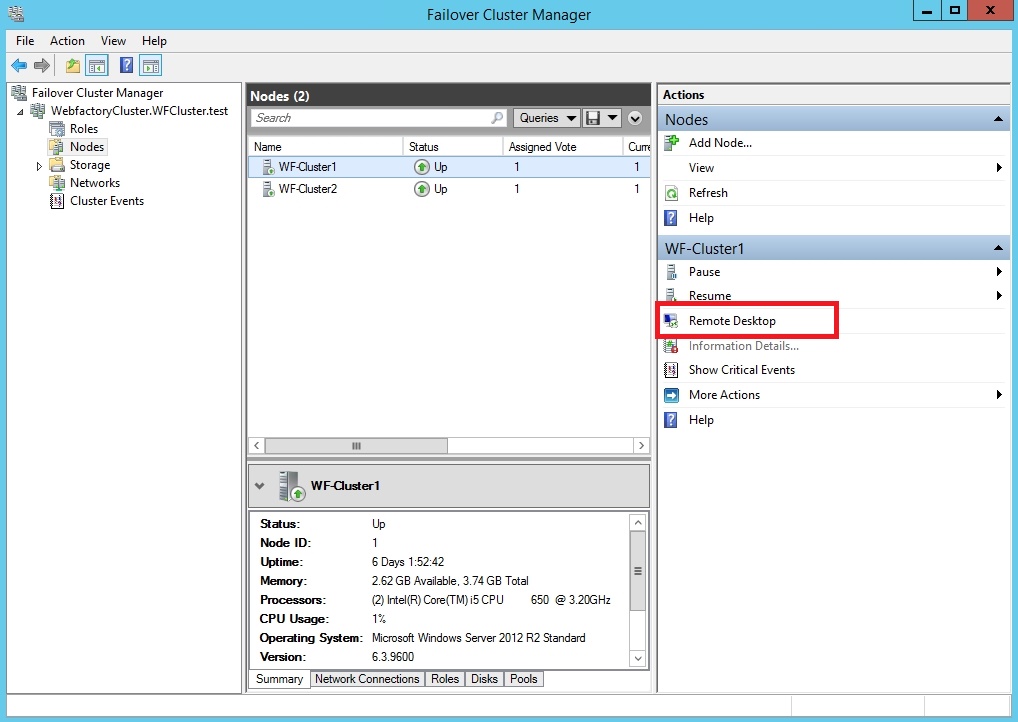Open the Action menu
The width and height of the screenshot is (1018, 722).
pyautogui.click(x=67, y=41)
